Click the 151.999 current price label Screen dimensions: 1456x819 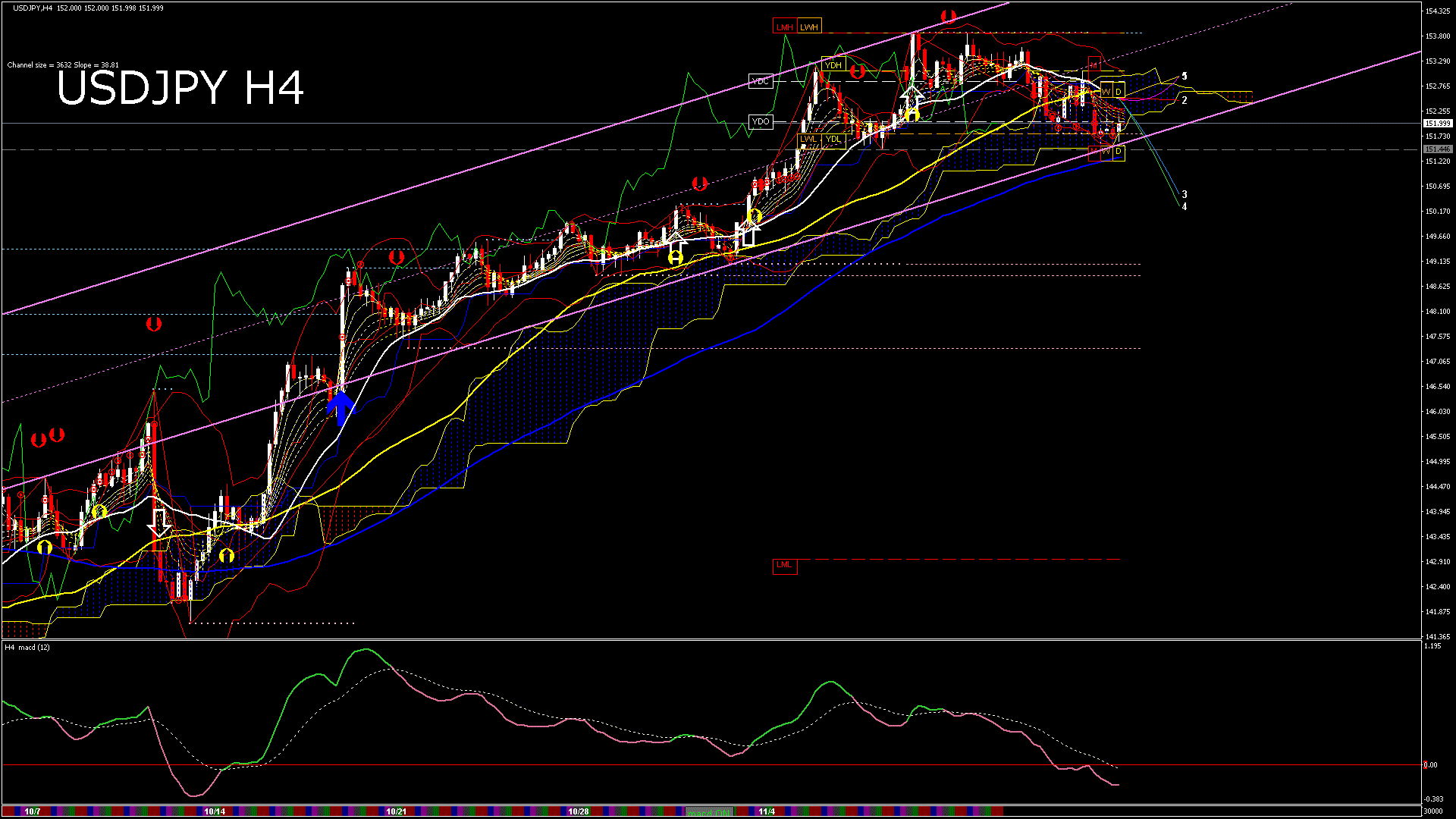1437,123
